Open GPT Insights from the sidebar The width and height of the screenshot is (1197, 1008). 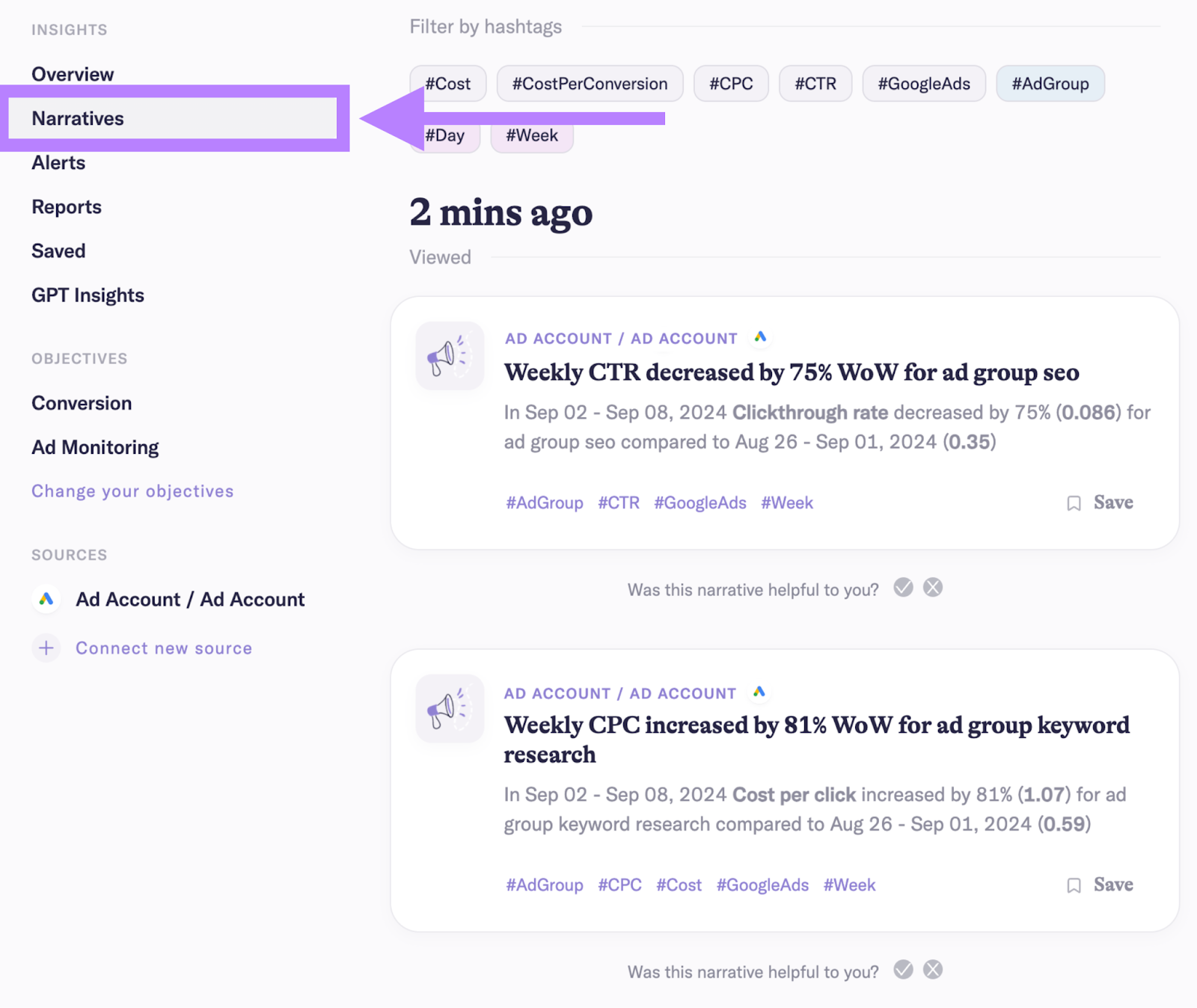(88, 295)
